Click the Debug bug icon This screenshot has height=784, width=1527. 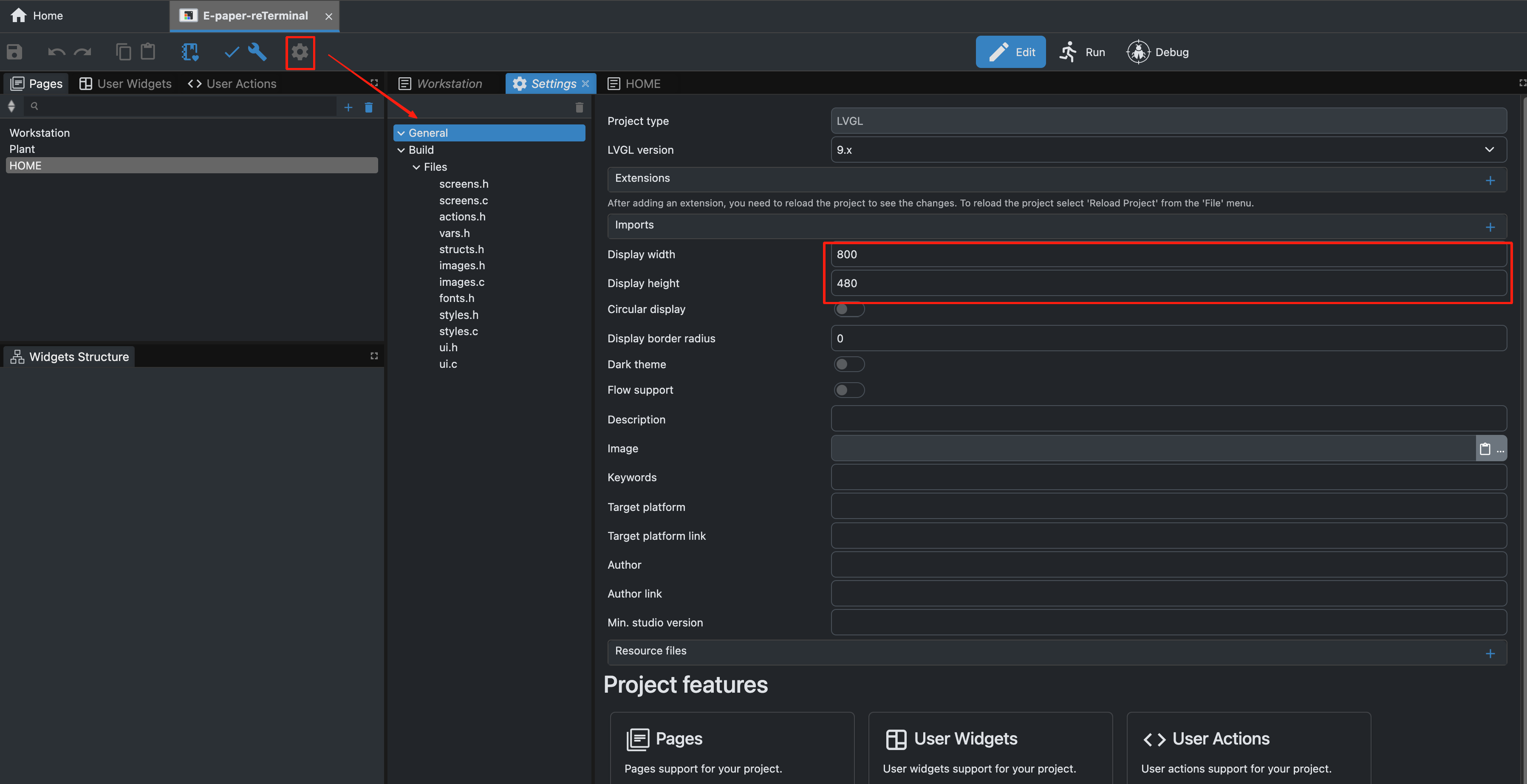pyautogui.click(x=1137, y=52)
